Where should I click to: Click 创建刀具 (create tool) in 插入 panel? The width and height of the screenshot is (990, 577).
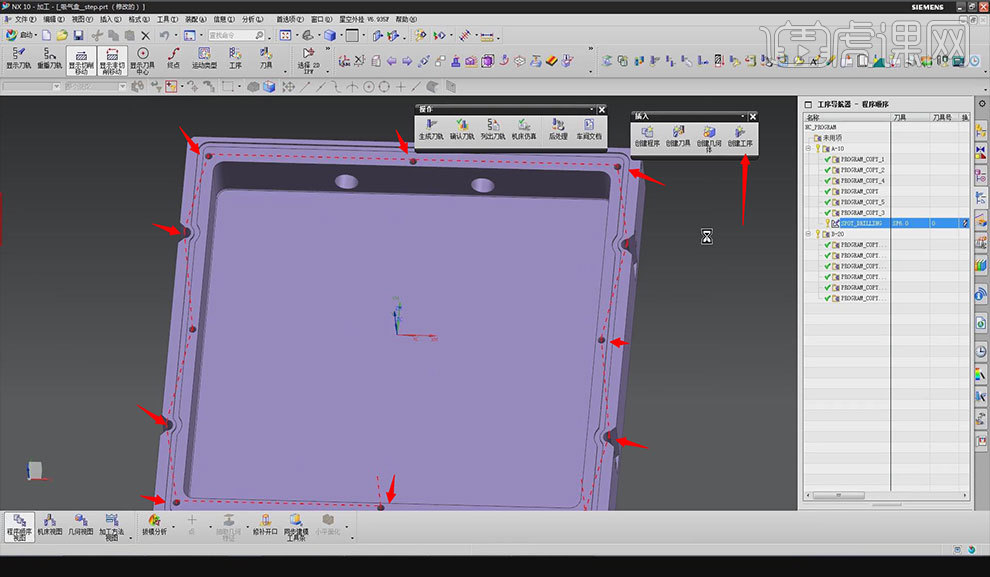pos(678,136)
